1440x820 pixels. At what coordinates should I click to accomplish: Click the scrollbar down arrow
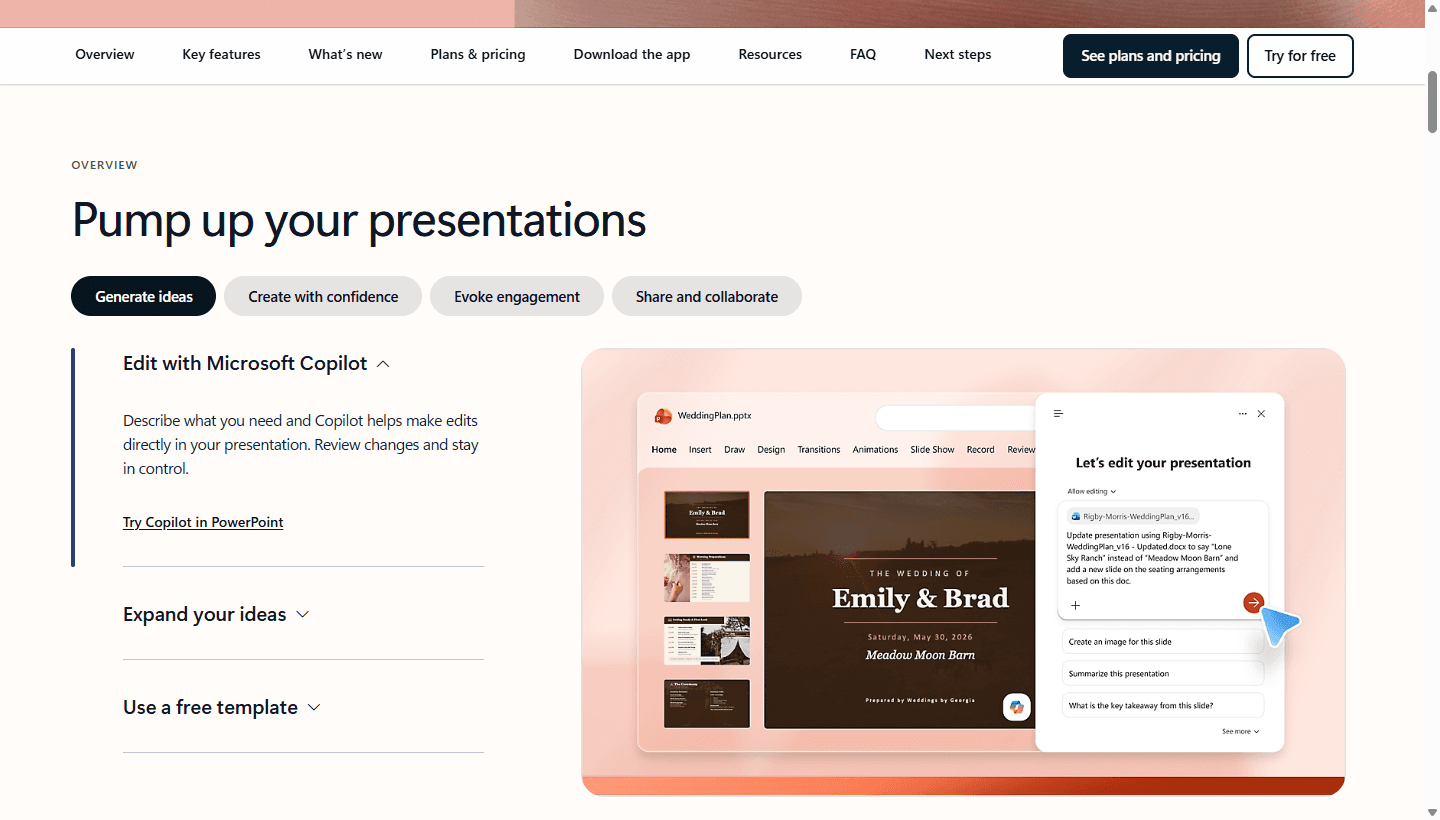[1432, 812]
